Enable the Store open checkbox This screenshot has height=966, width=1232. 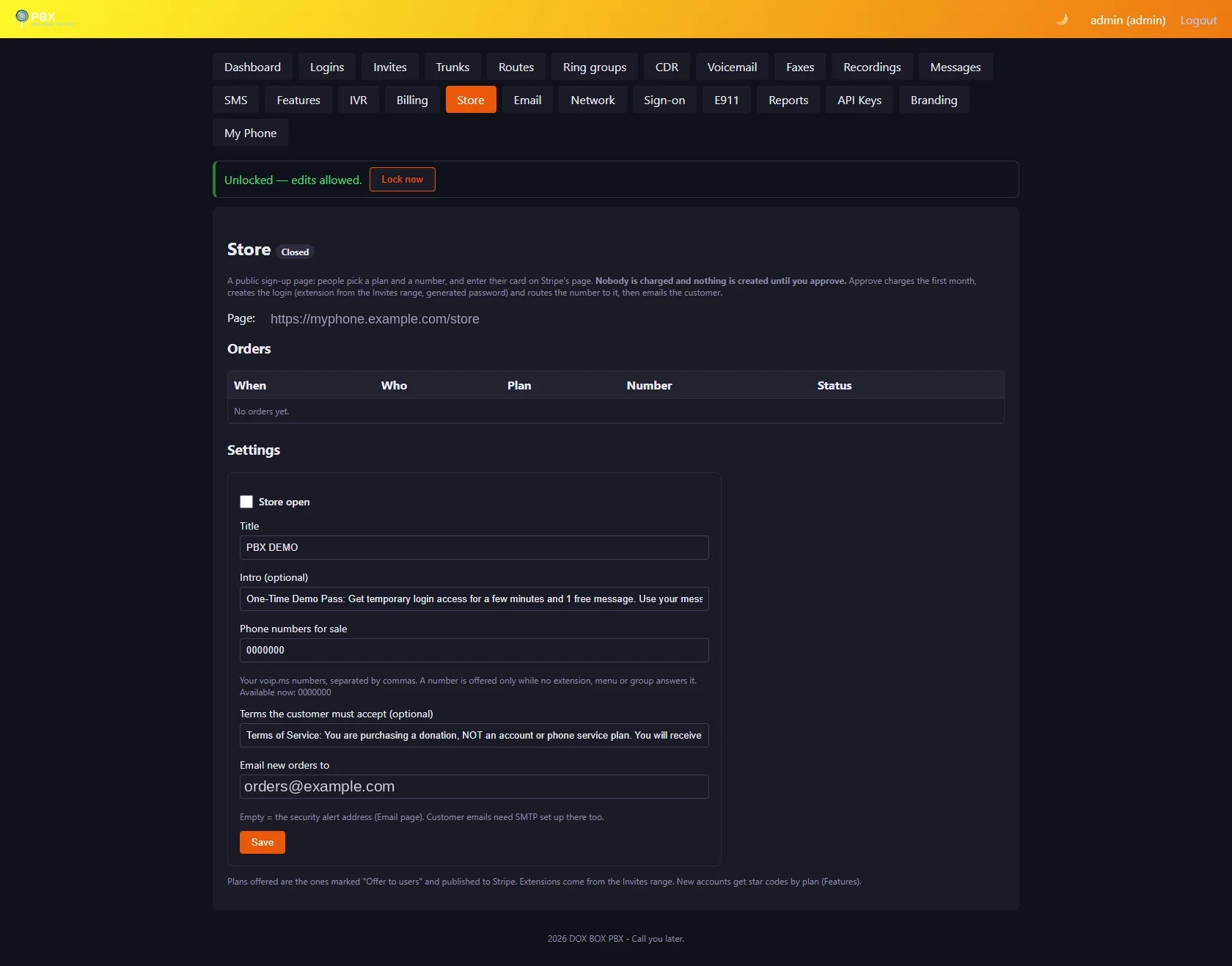click(246, 502)
